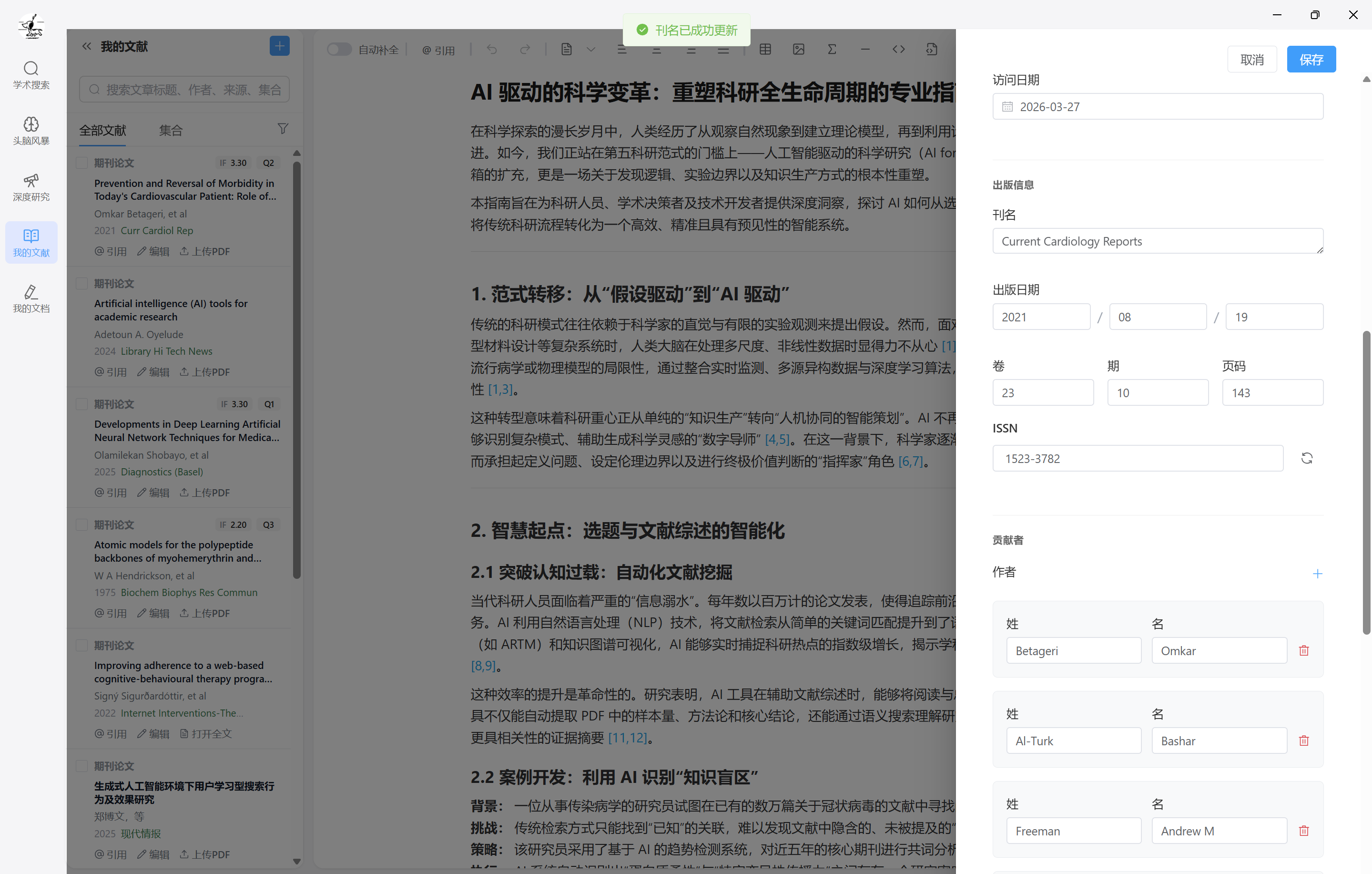Switch to the 全部文献 tab

coord(102,131)
